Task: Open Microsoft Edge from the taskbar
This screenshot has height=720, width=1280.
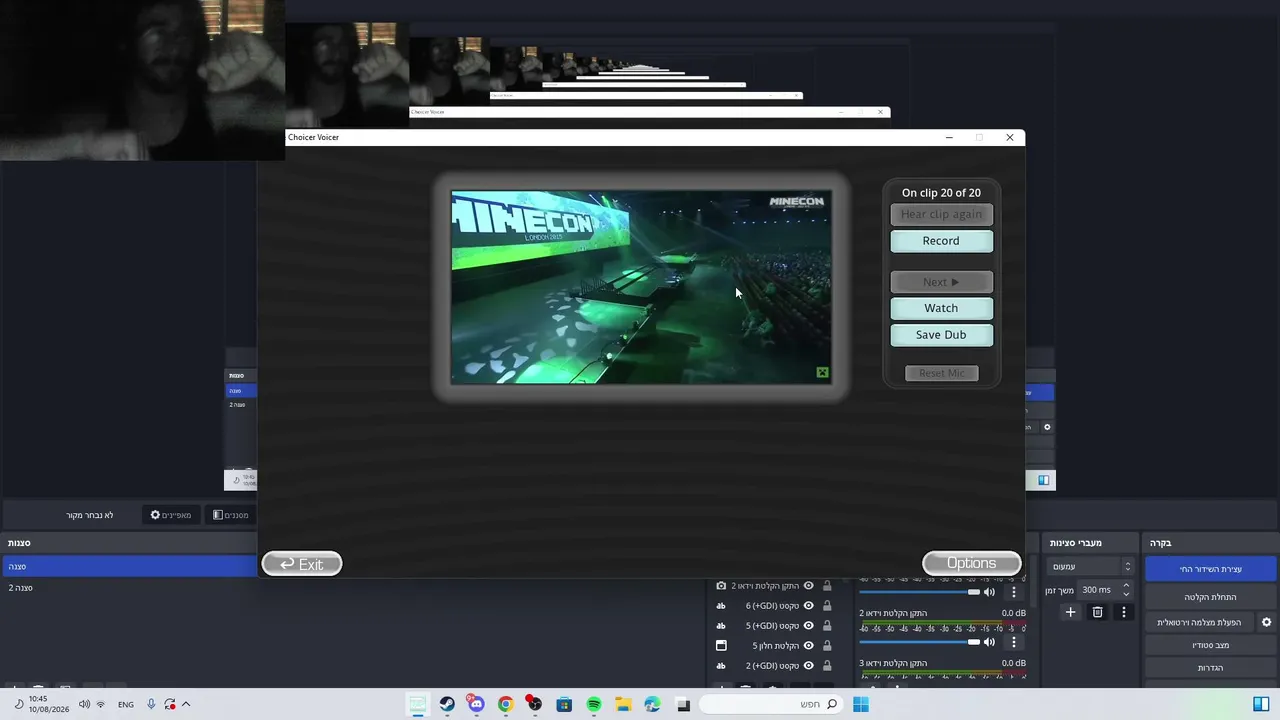Action: pos(653,705)
